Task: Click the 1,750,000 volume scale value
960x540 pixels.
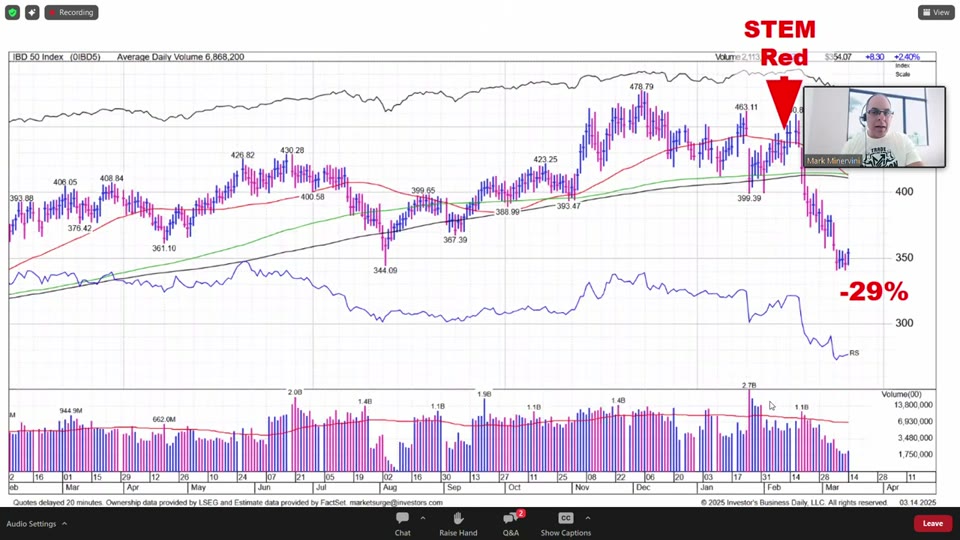Action: click(x=915, y=455)
